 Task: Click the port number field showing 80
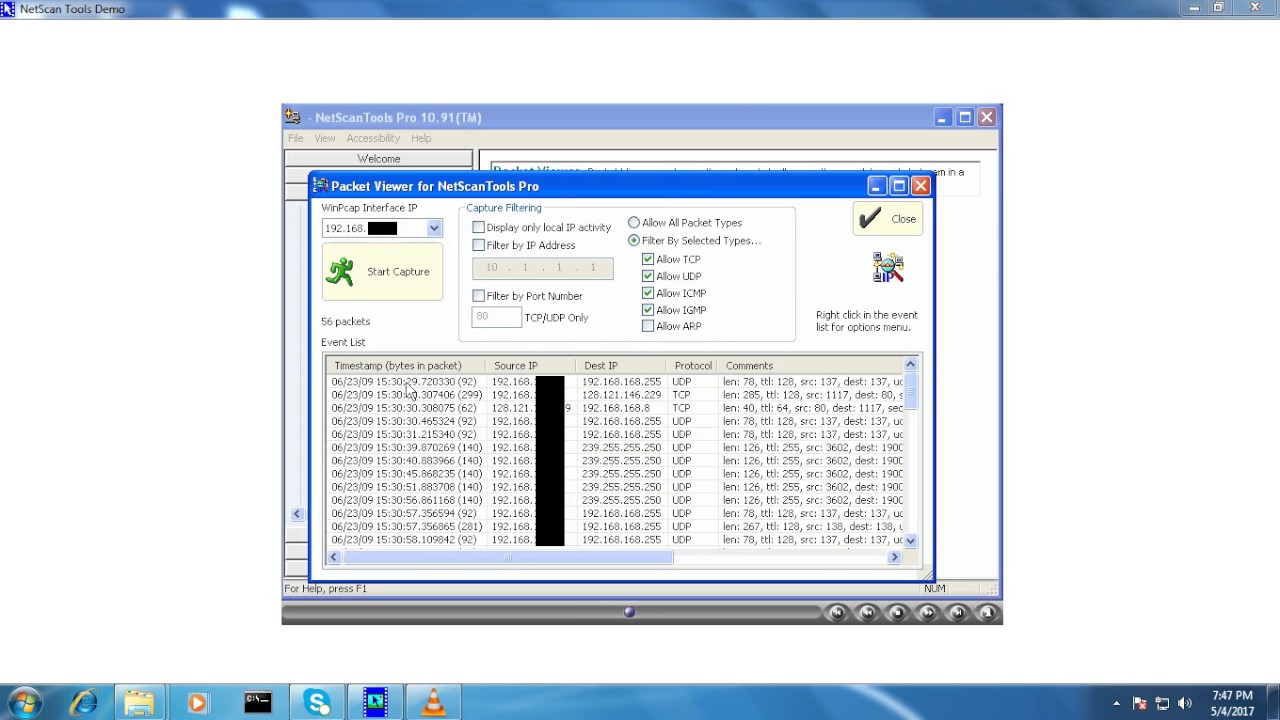tap(496, 317)
